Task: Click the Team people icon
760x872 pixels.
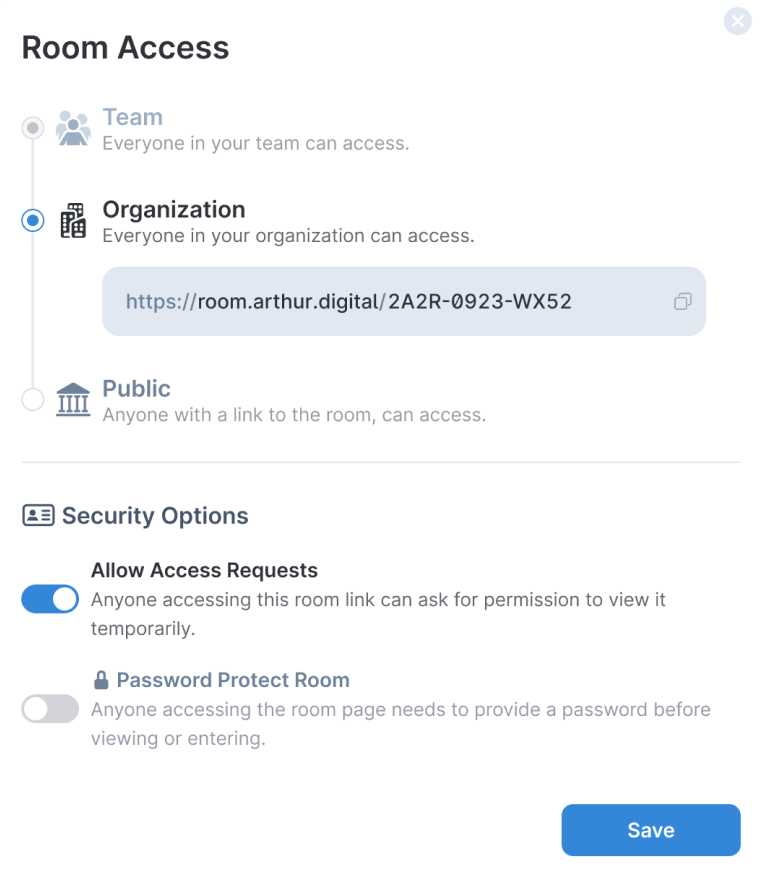Action: click(72, 128)
